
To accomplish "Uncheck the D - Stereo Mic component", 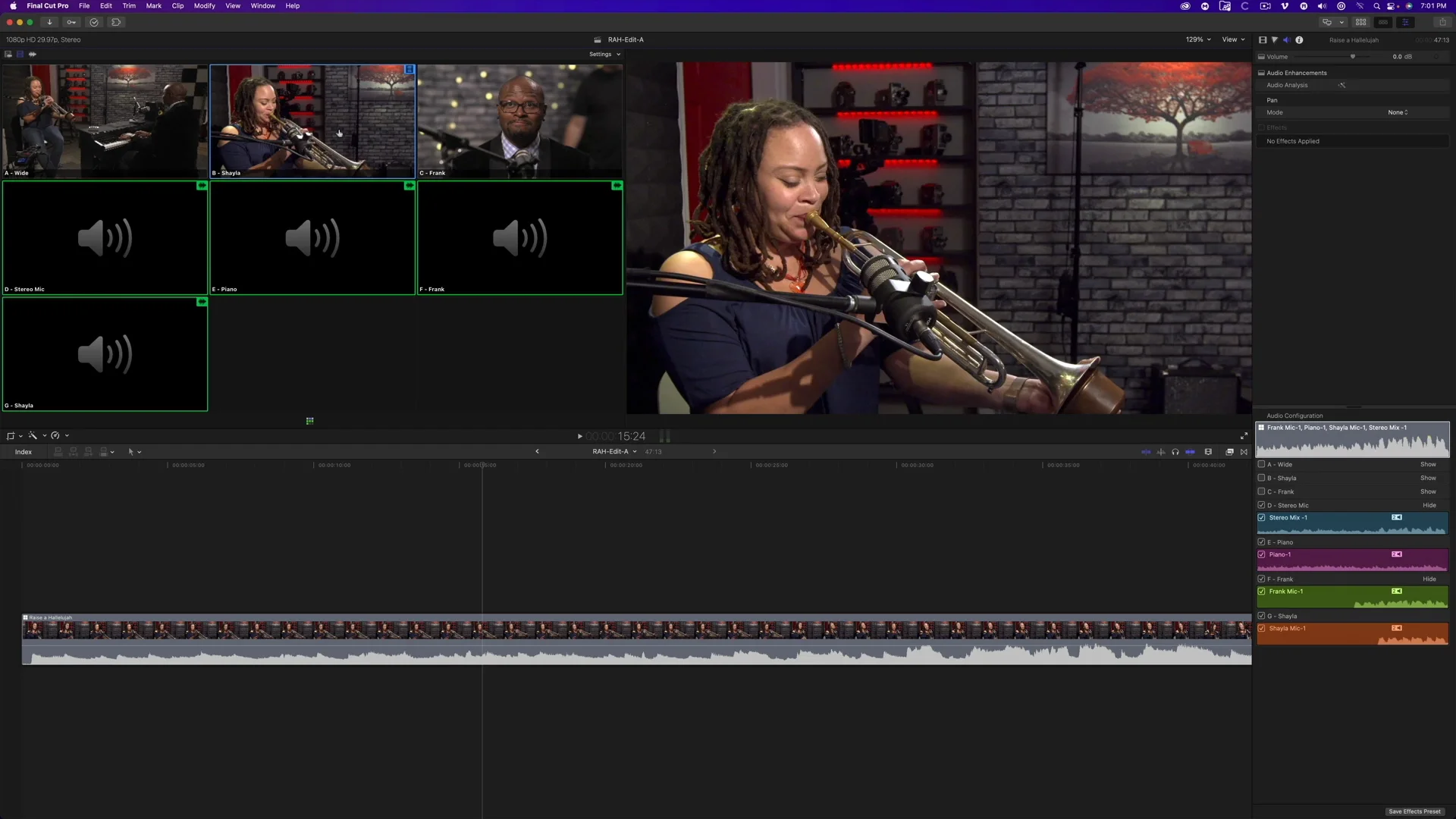I will click(x=1261, y=505).
